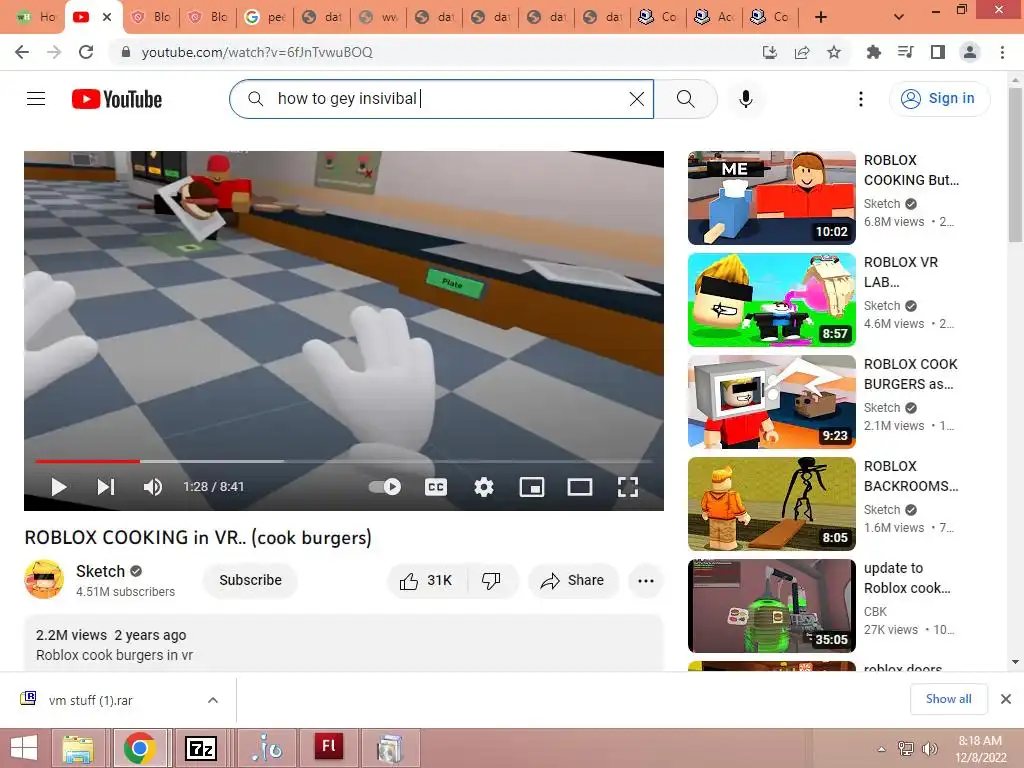Screen dimensions: 1024x768
Task: Expand the vm stuff (1).rar download options
Action: (213, 700)
